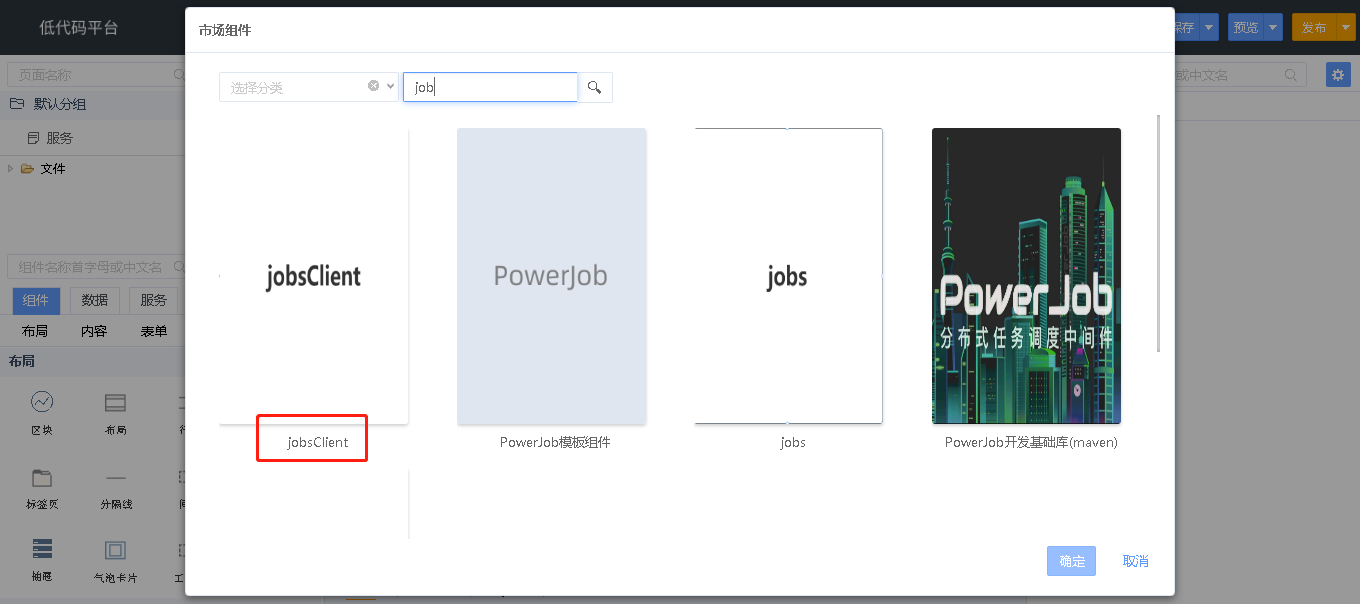The width and height of the screenshot is (1360, 604).
Task: Click the component list vertical scrollbar
Action: click(1159, 233)
